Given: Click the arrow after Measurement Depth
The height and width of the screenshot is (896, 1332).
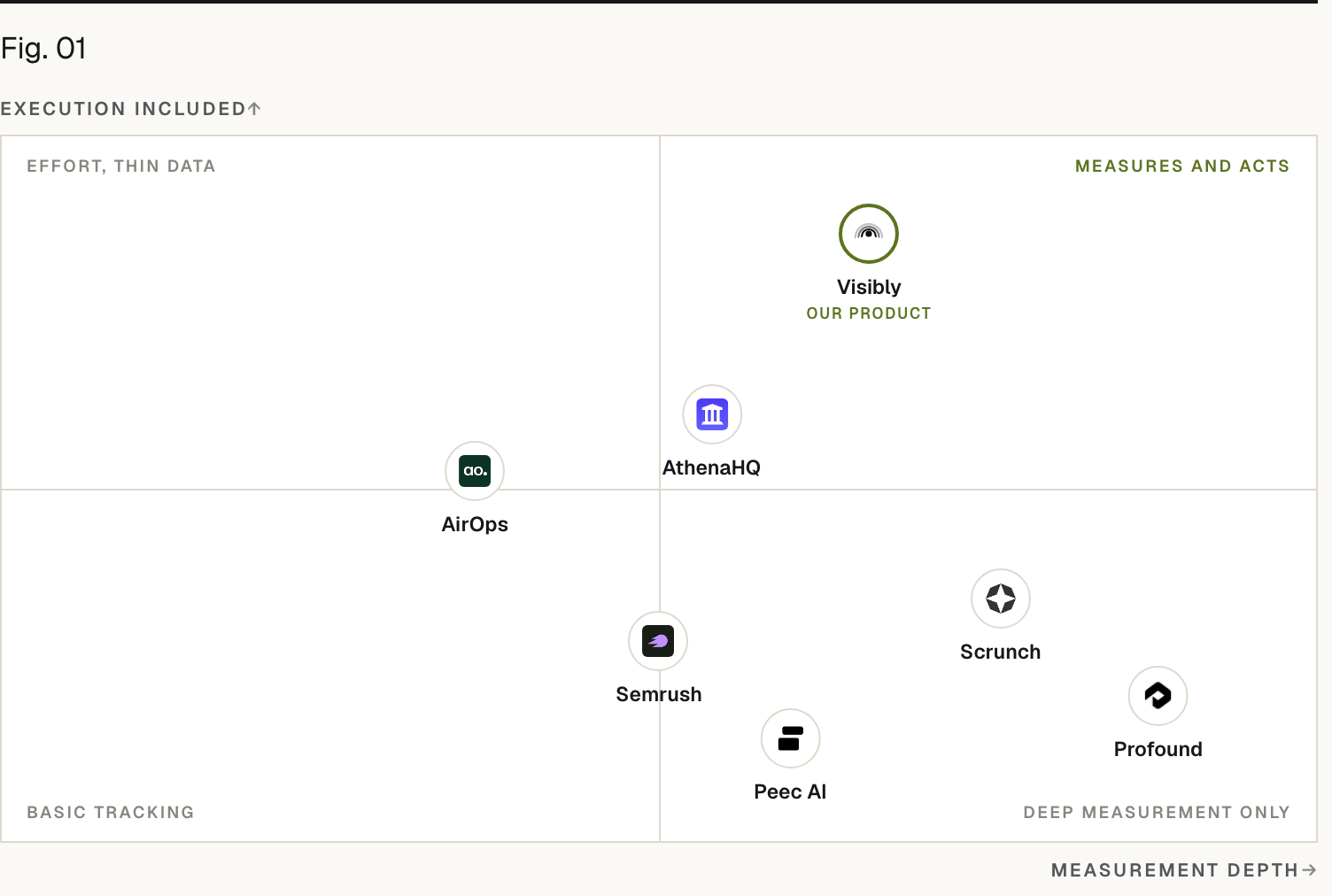Looking at the screenshot, I should pos(1309,870).
